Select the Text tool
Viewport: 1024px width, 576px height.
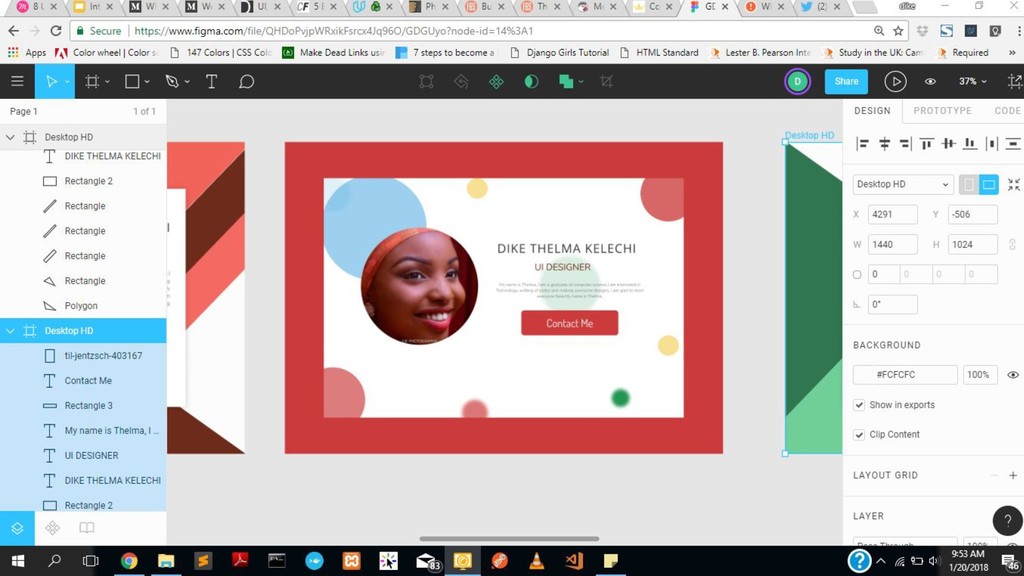(x=212, y=82)
